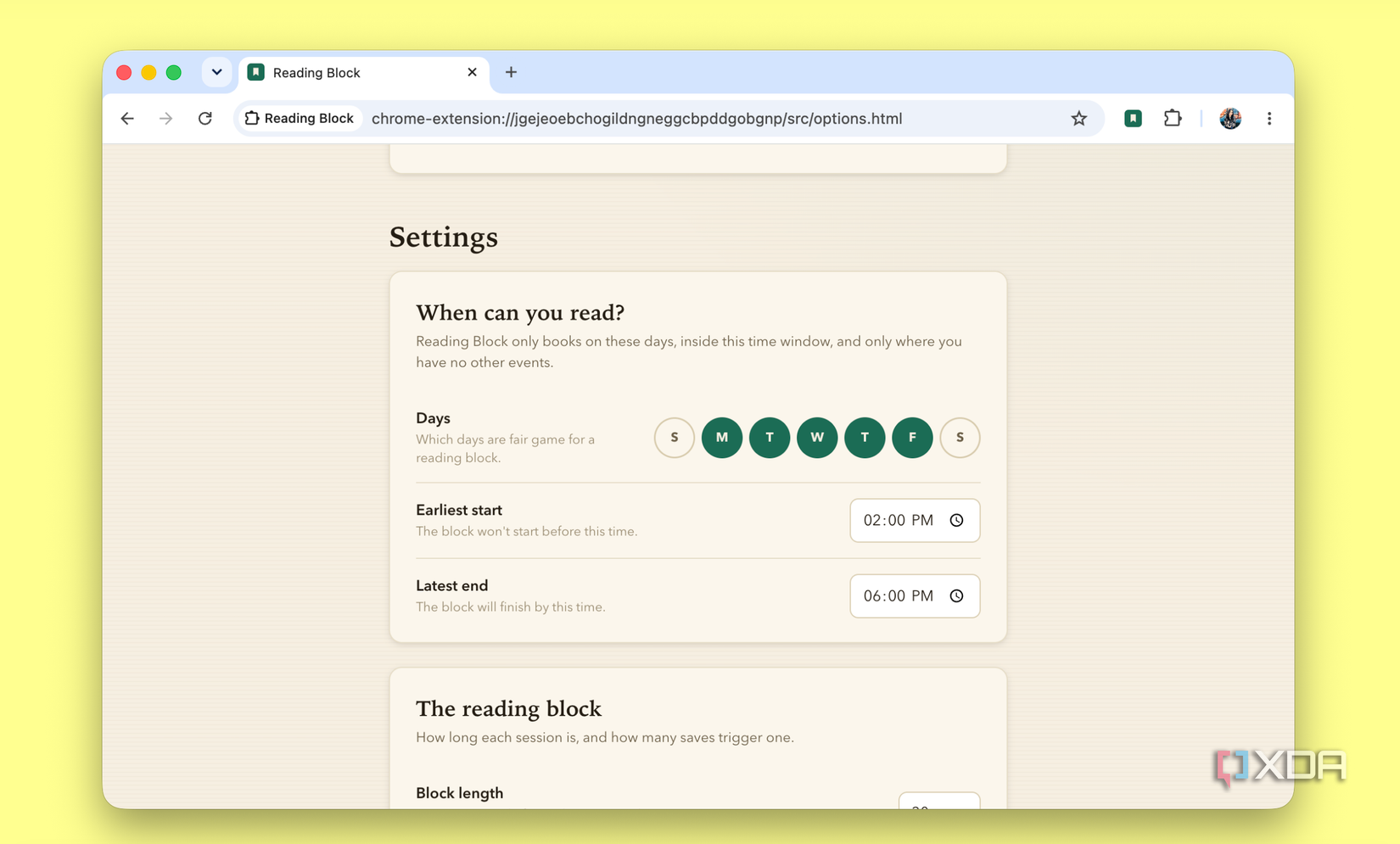Reload the page with the refresh icon
The width and height of the screenshot is (1400, 844).
(205, 119)
